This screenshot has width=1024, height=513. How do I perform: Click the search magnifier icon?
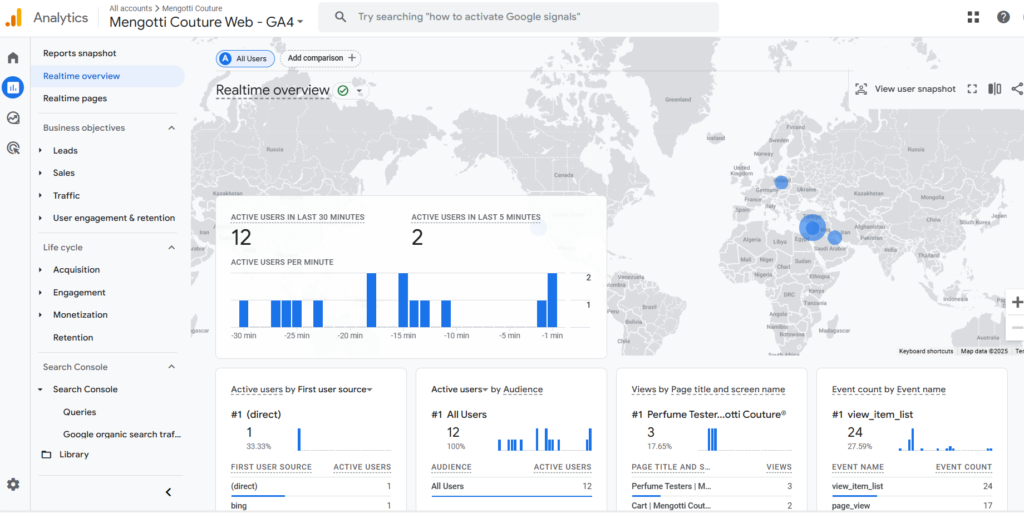pyautogui.click(x=340, y=17)
